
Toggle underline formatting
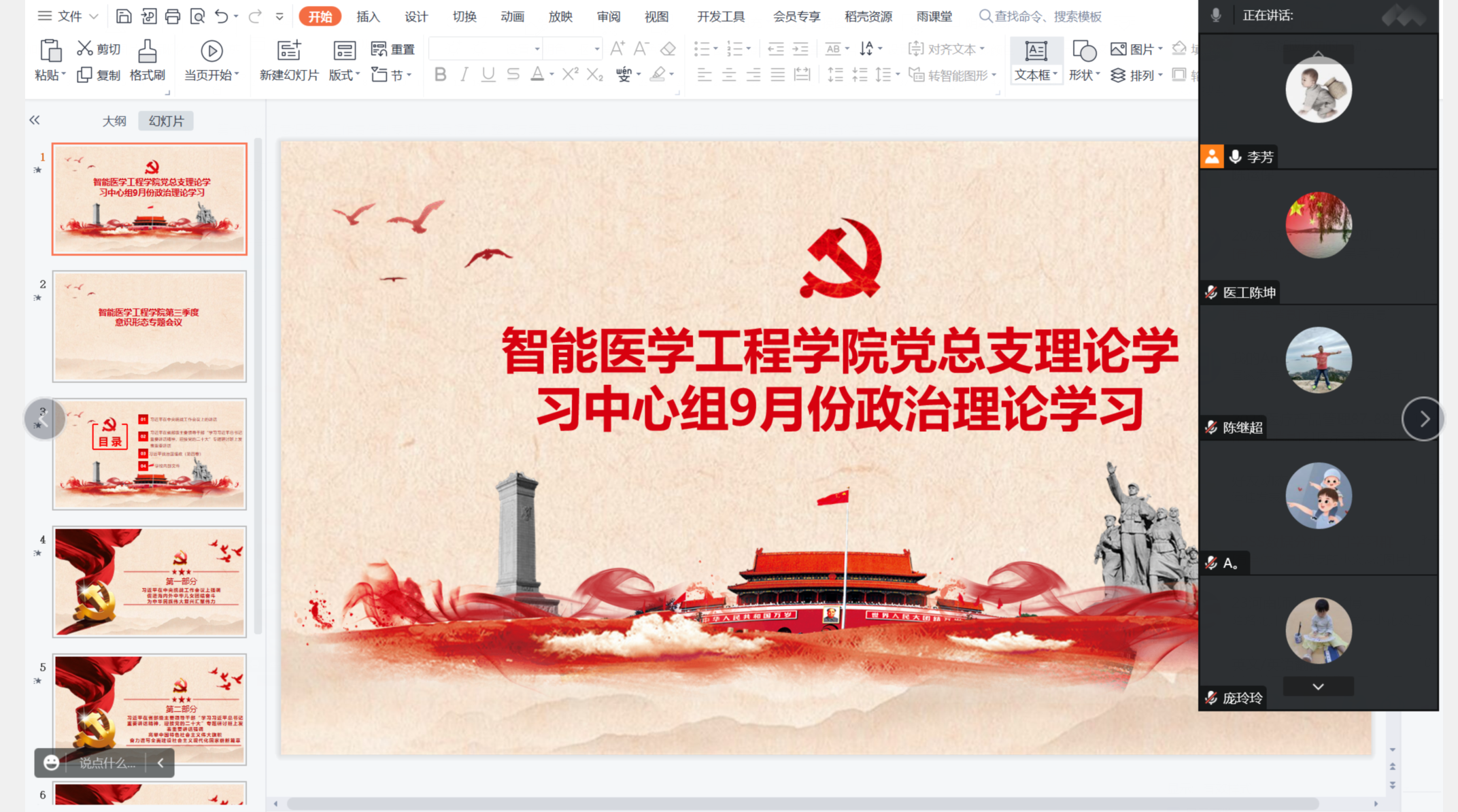click(488, 75)
